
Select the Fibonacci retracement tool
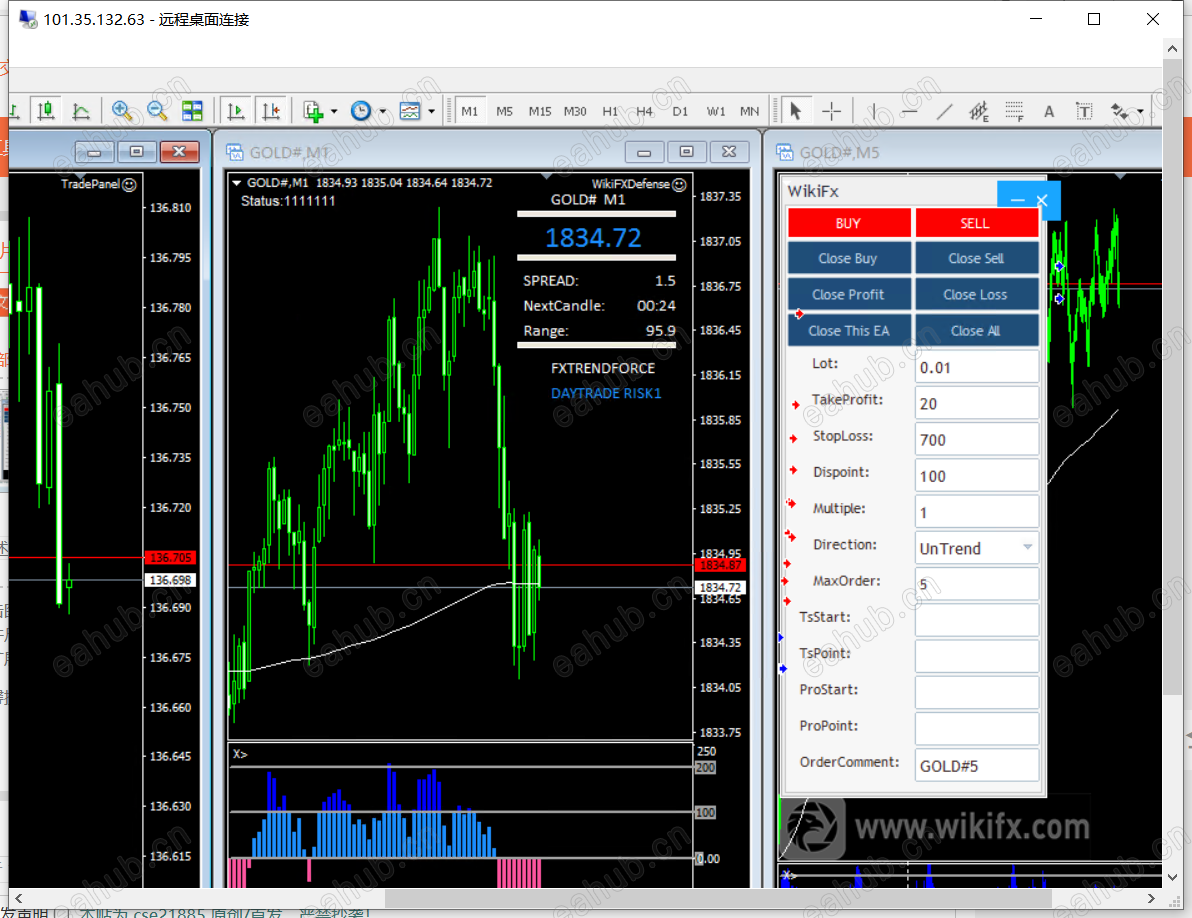pyautogui.click(x=1014, y=111)
